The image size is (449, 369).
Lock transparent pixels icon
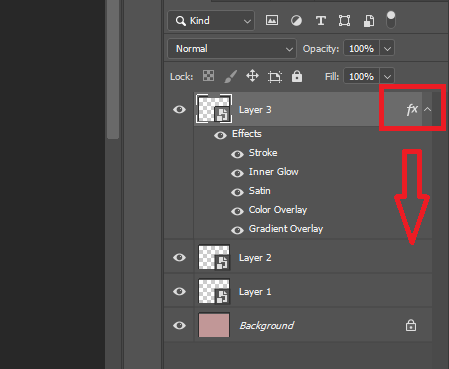pyautogui.click(x=208, y=76)
